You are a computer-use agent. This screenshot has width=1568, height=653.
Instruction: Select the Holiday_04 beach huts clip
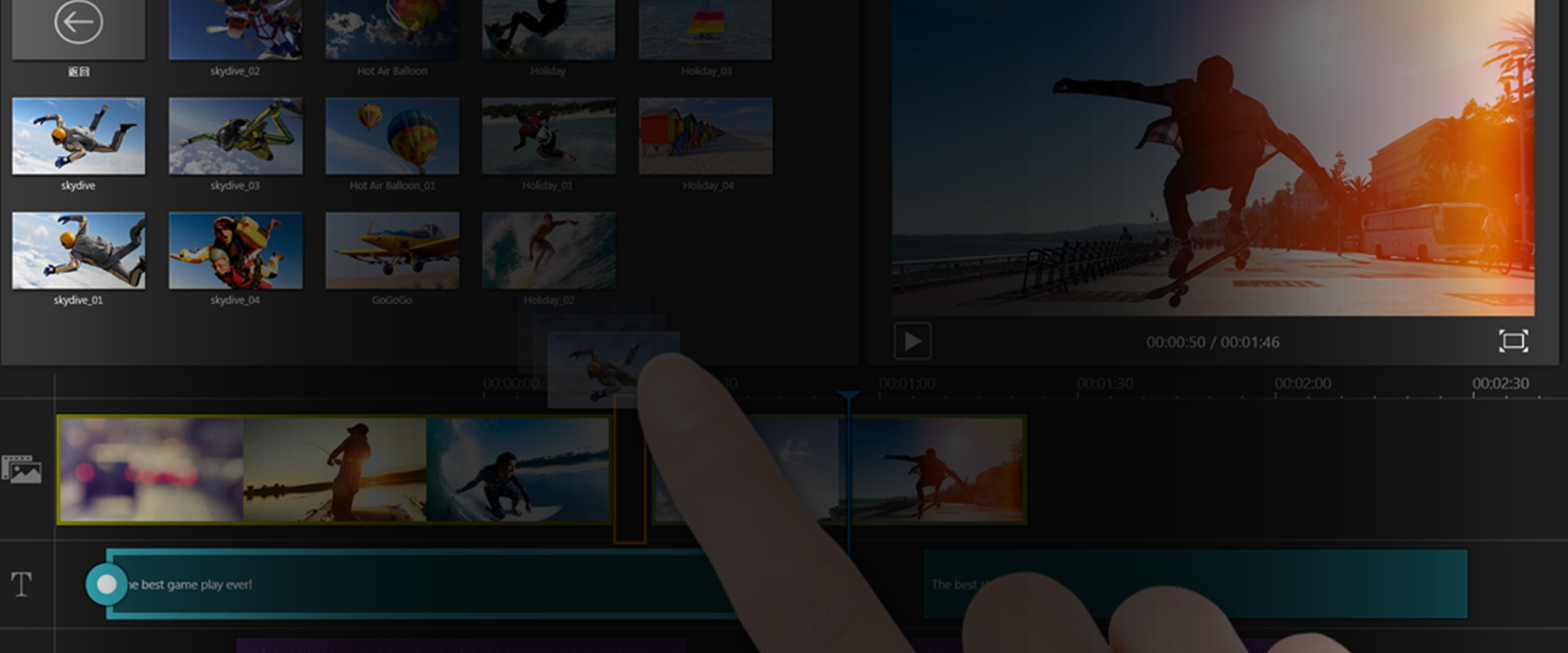point(706,136)
